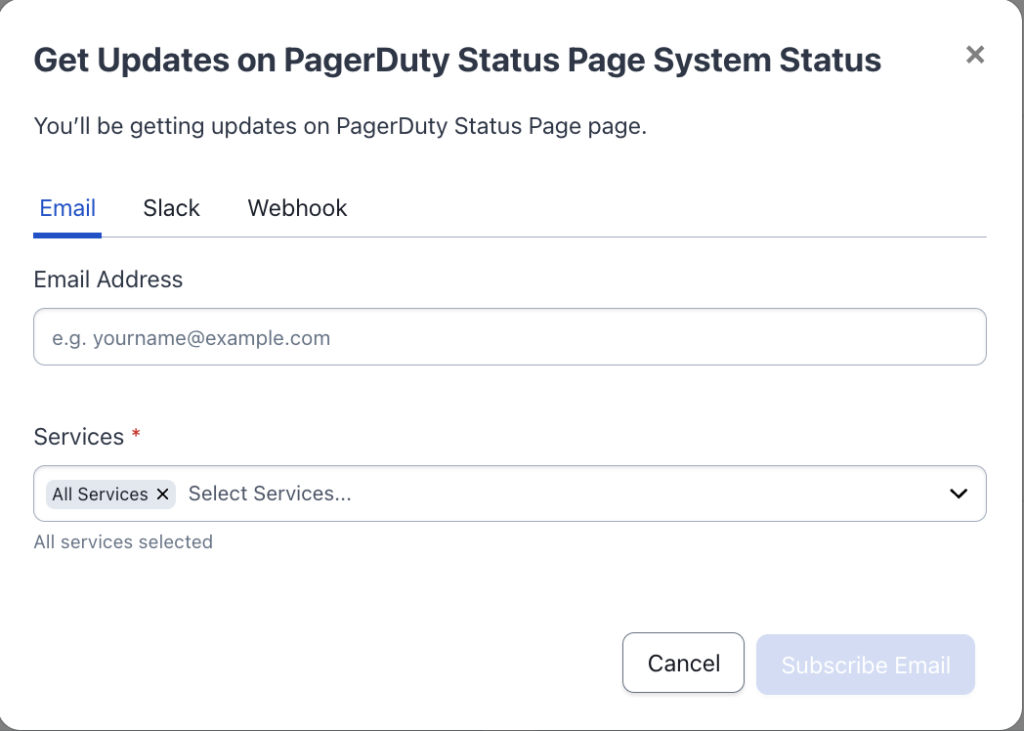Click the Subscribe Email button

pos(865,664)
